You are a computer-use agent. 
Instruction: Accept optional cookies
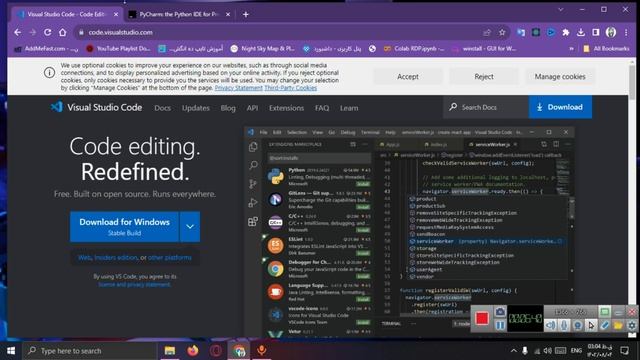tap(408, 76)
